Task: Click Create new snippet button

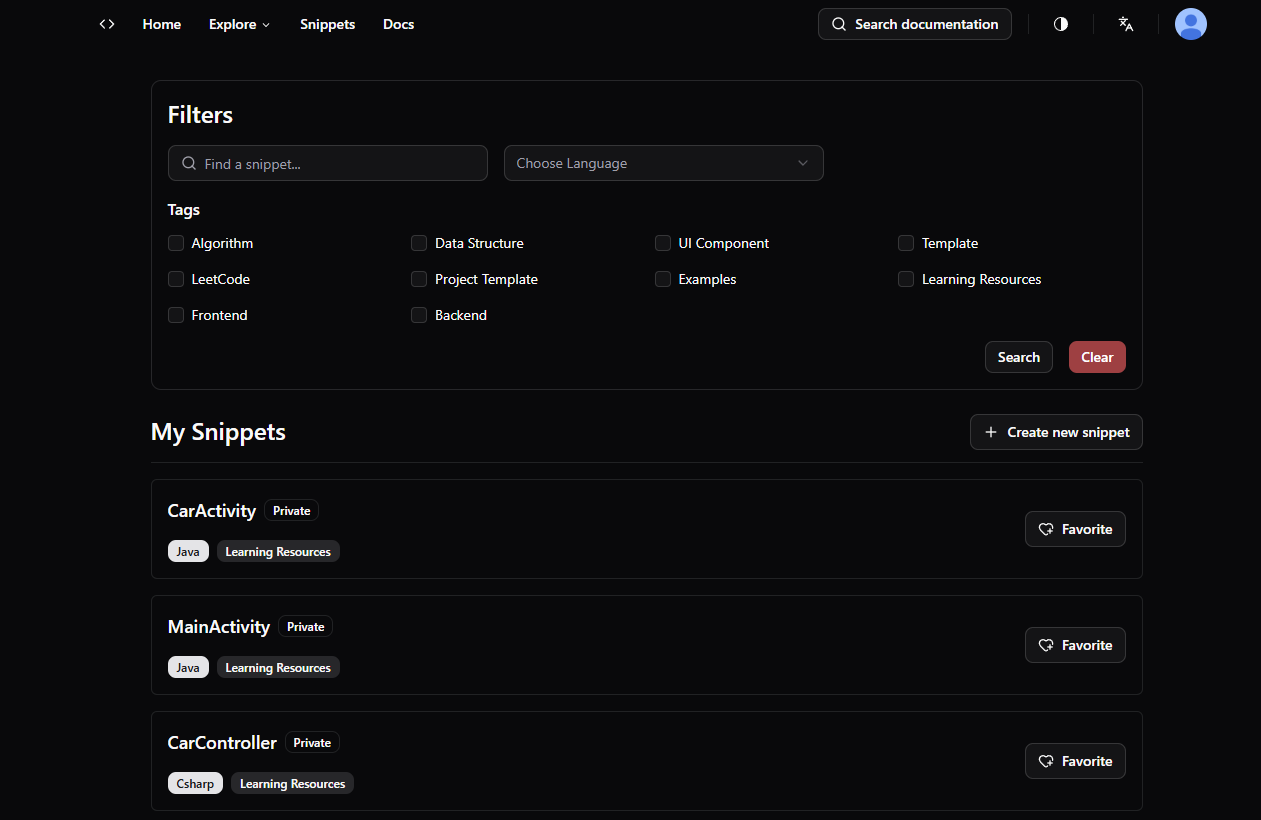Action: click(x=1056, y=432)
